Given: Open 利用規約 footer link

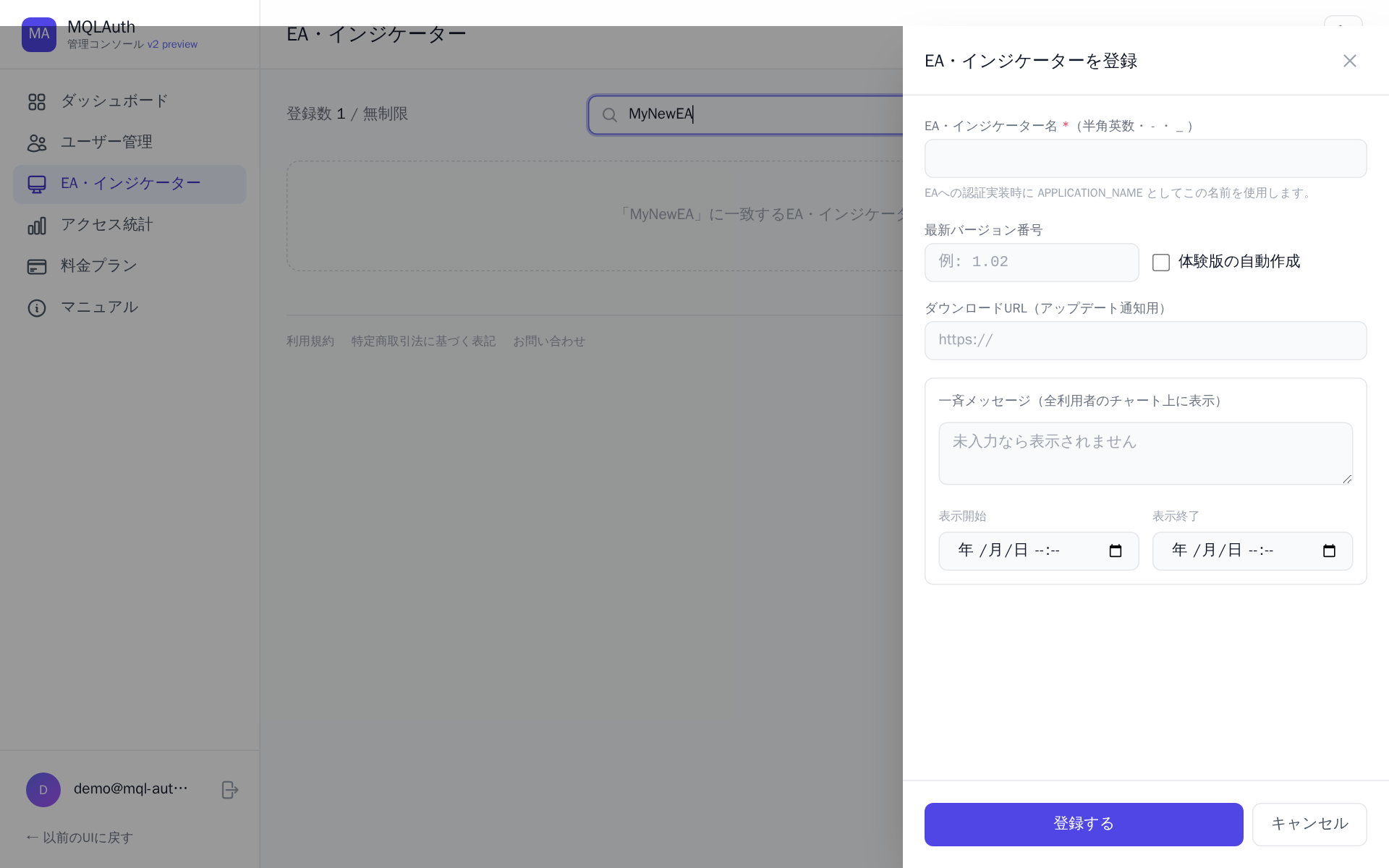Looking at the screenshot, I should (x=310, y=341).
